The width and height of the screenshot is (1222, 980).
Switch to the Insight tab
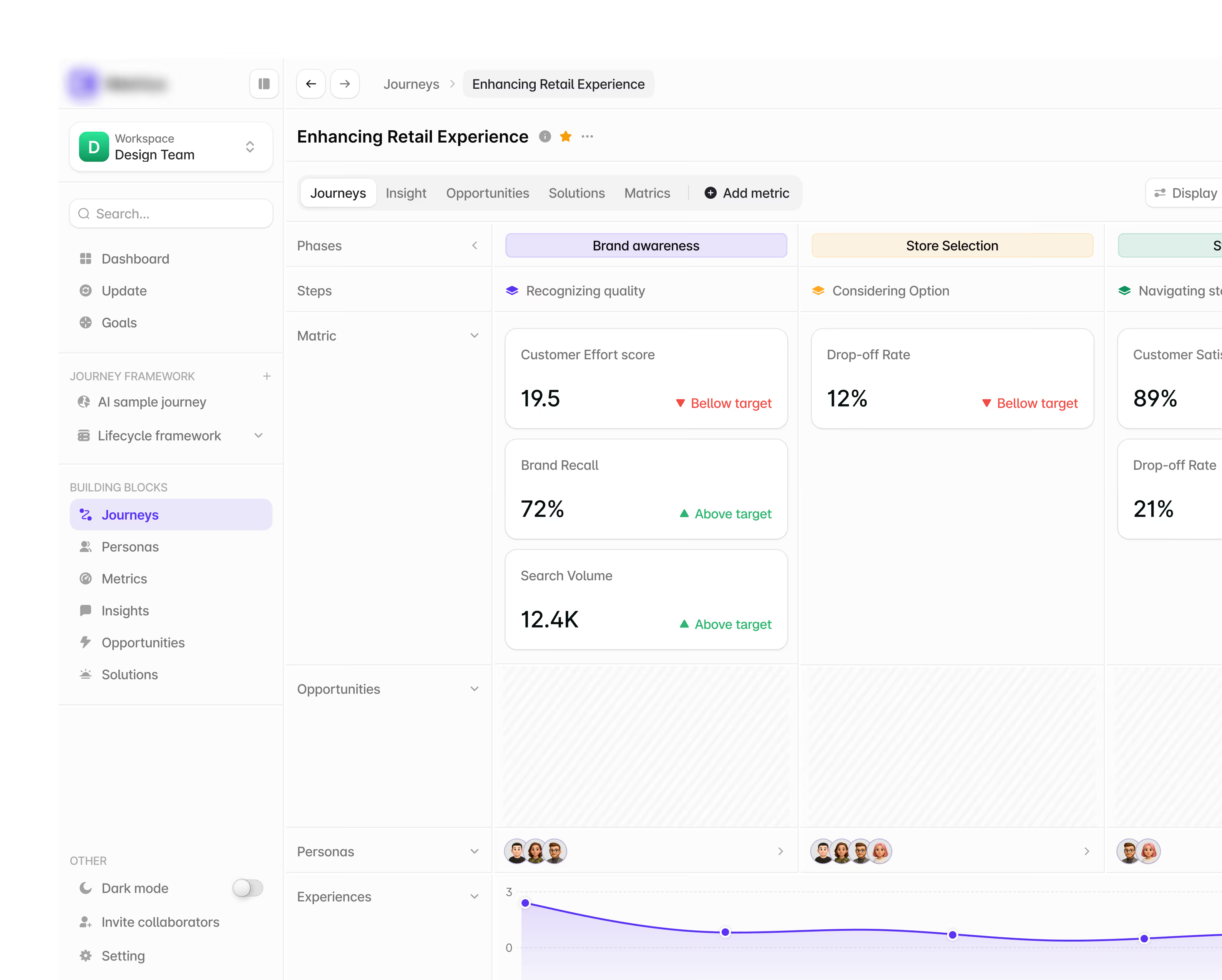[406, 193]
